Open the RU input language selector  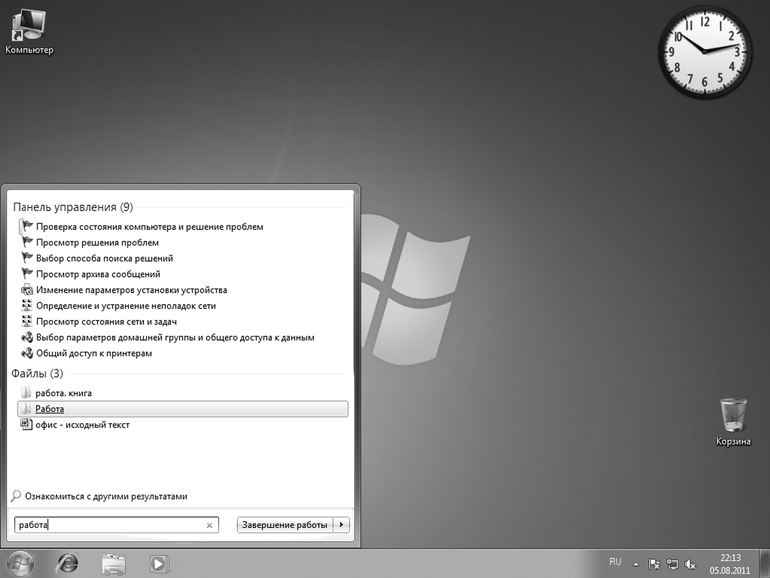(x=615, y=562)
